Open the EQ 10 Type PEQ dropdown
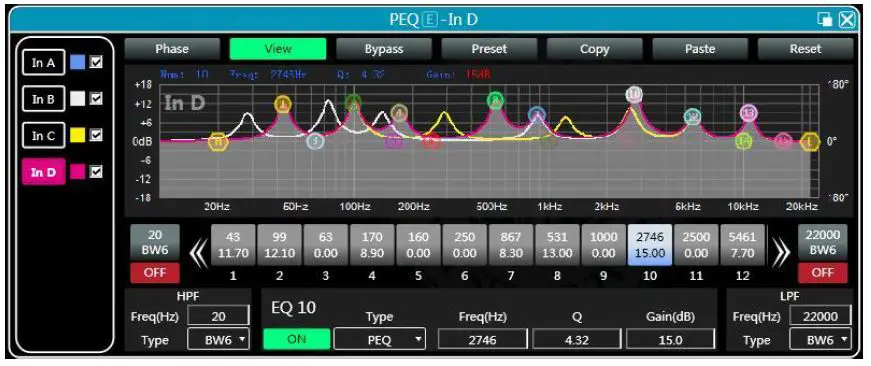 pyautogui.click(x=379, y=339)
